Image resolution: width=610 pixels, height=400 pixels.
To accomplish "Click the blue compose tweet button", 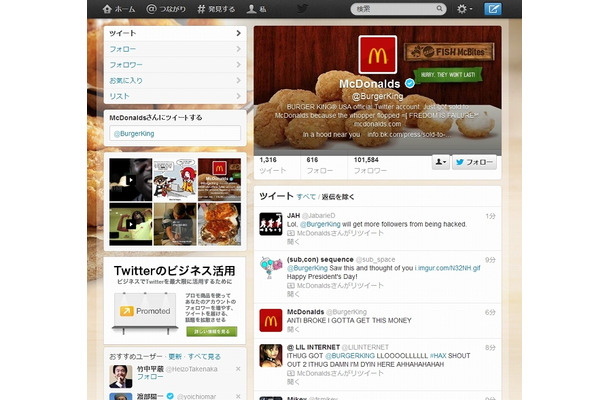I will (x=493, y=9).
